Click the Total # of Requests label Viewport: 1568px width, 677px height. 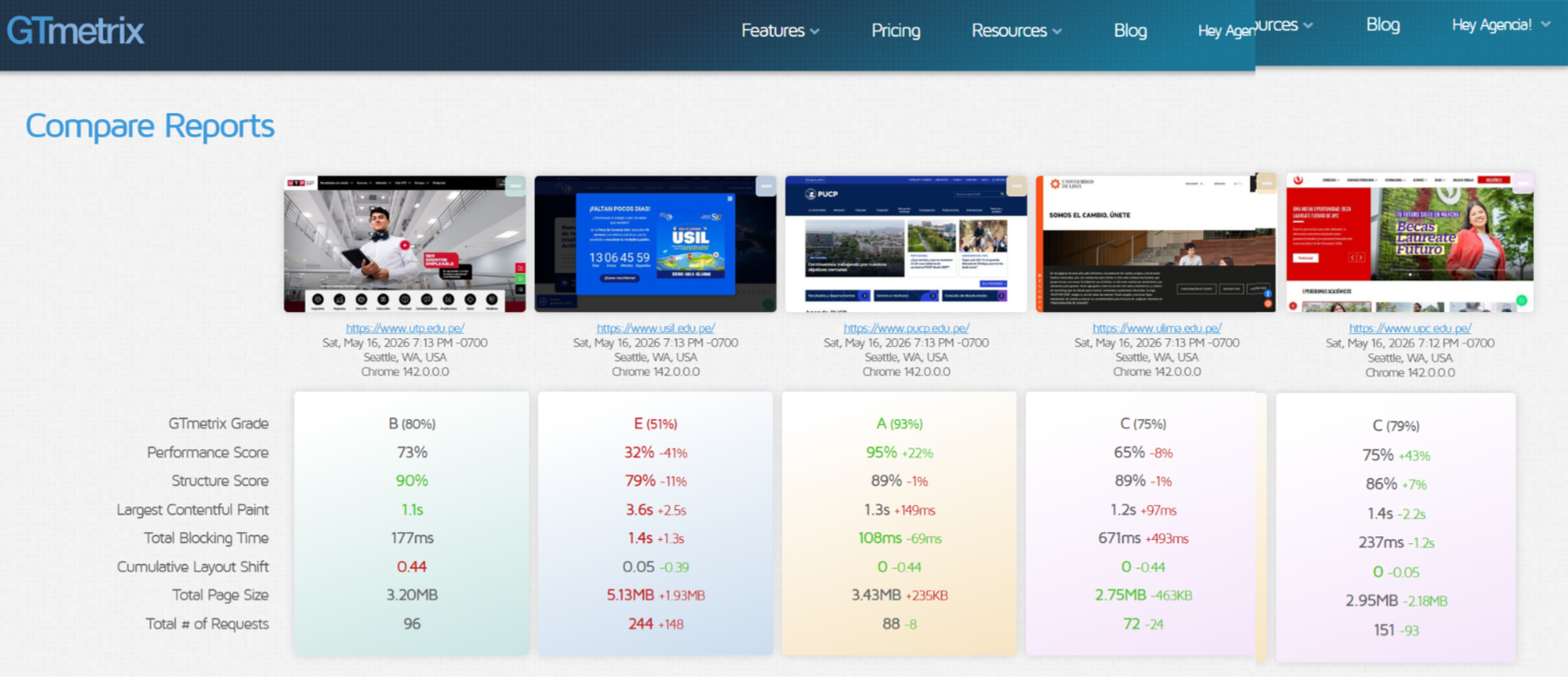207,624
